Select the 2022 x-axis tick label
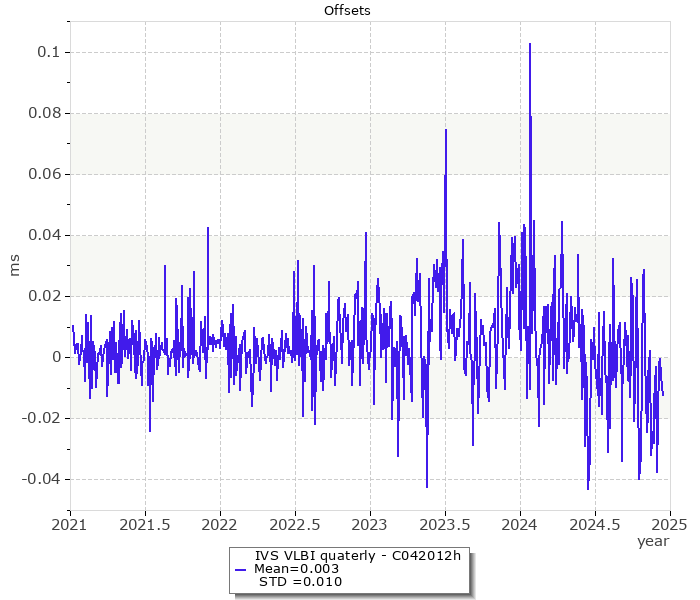The height and width of the screenshot is (600, 700). 219,524
